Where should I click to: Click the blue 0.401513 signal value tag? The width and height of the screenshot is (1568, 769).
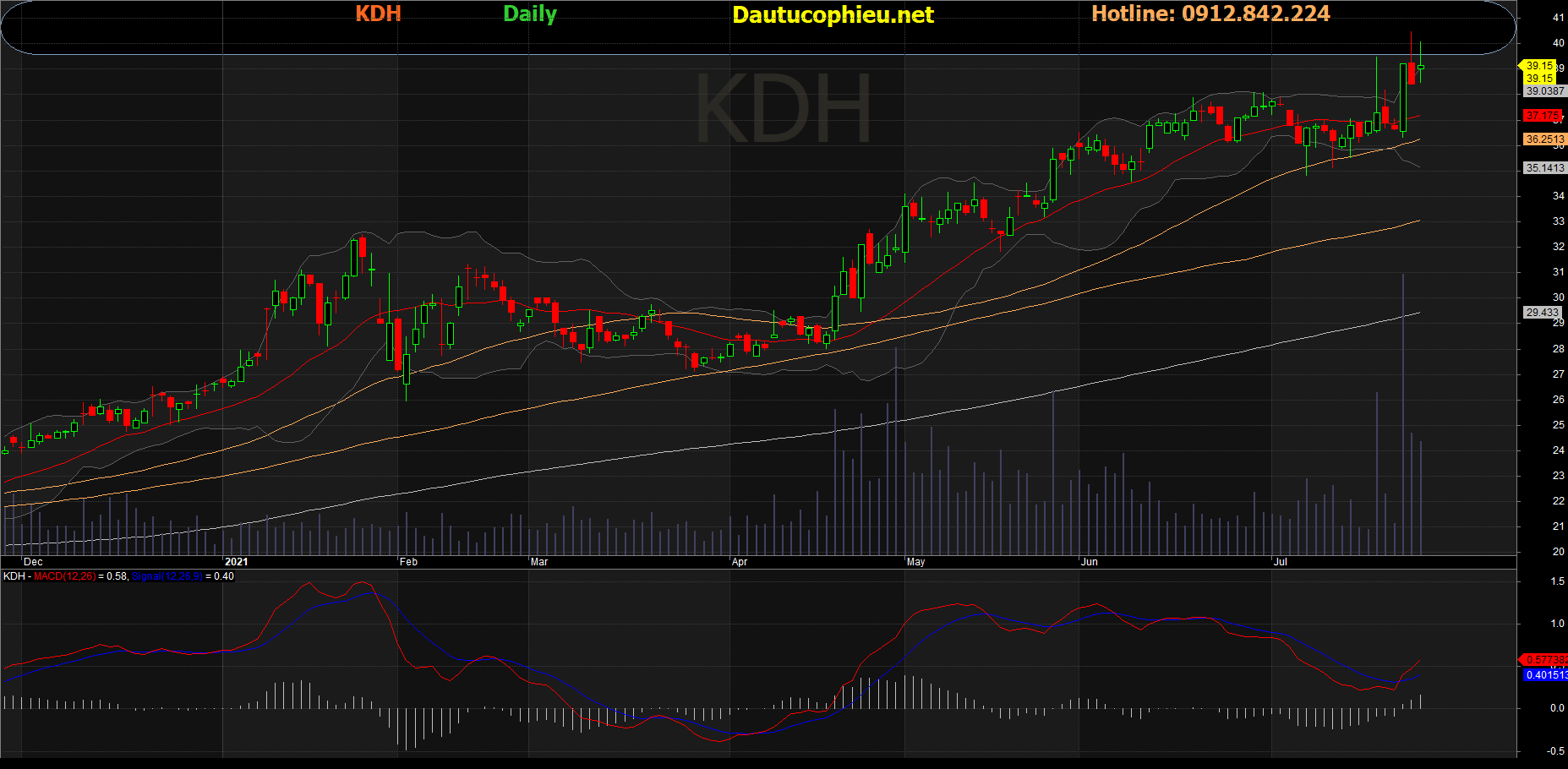(x=1546, y=675)
